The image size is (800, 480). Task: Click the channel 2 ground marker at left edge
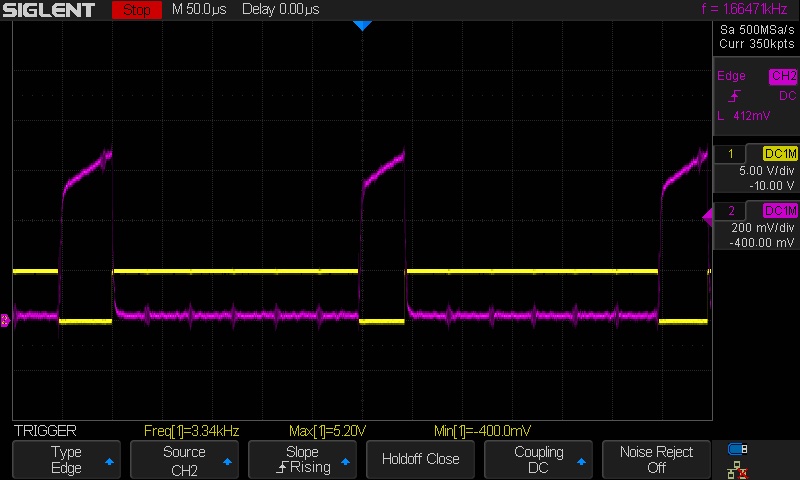click(x=5, y=320)
